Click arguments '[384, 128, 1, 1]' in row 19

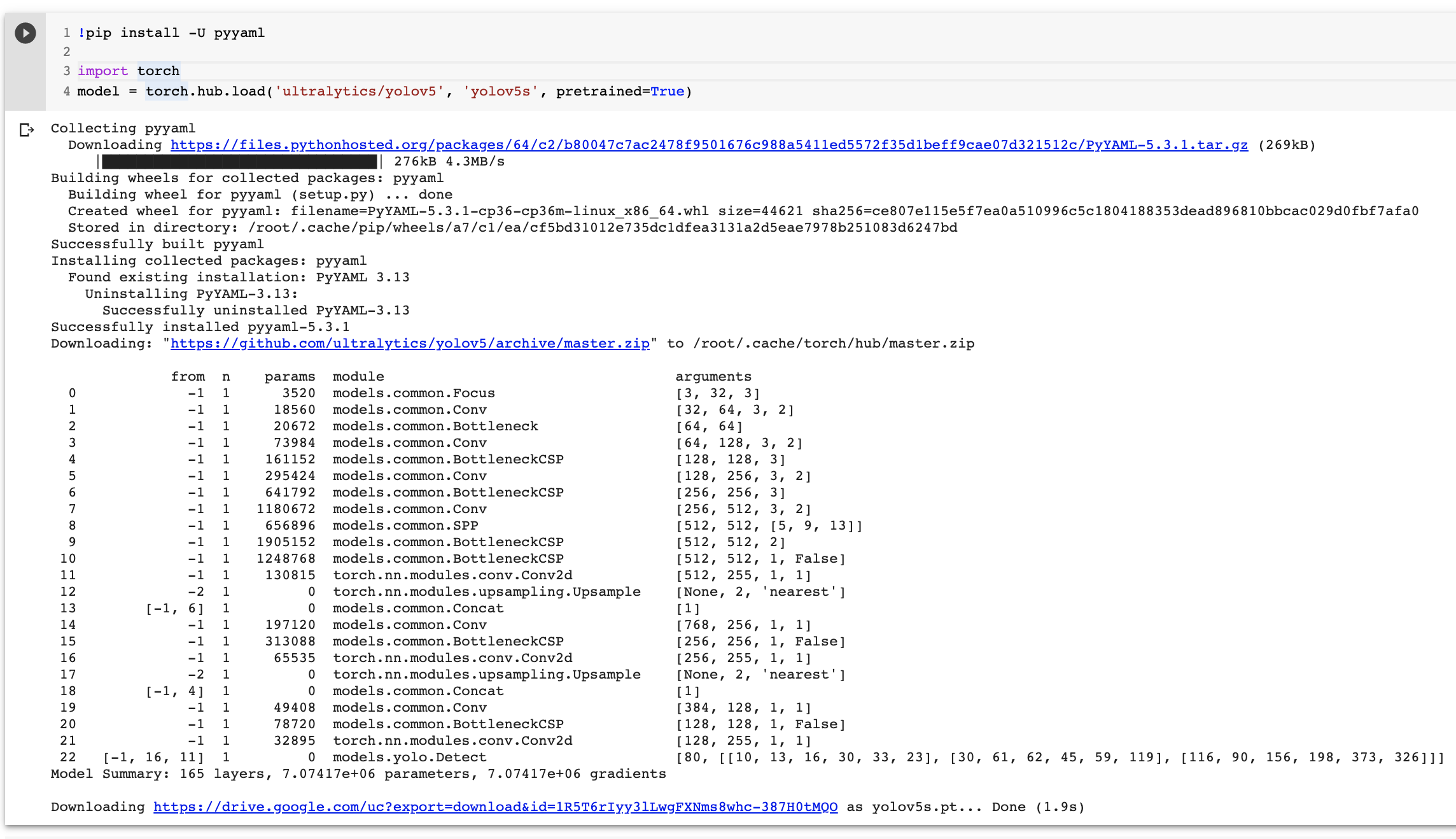click(x=743, y=708)
